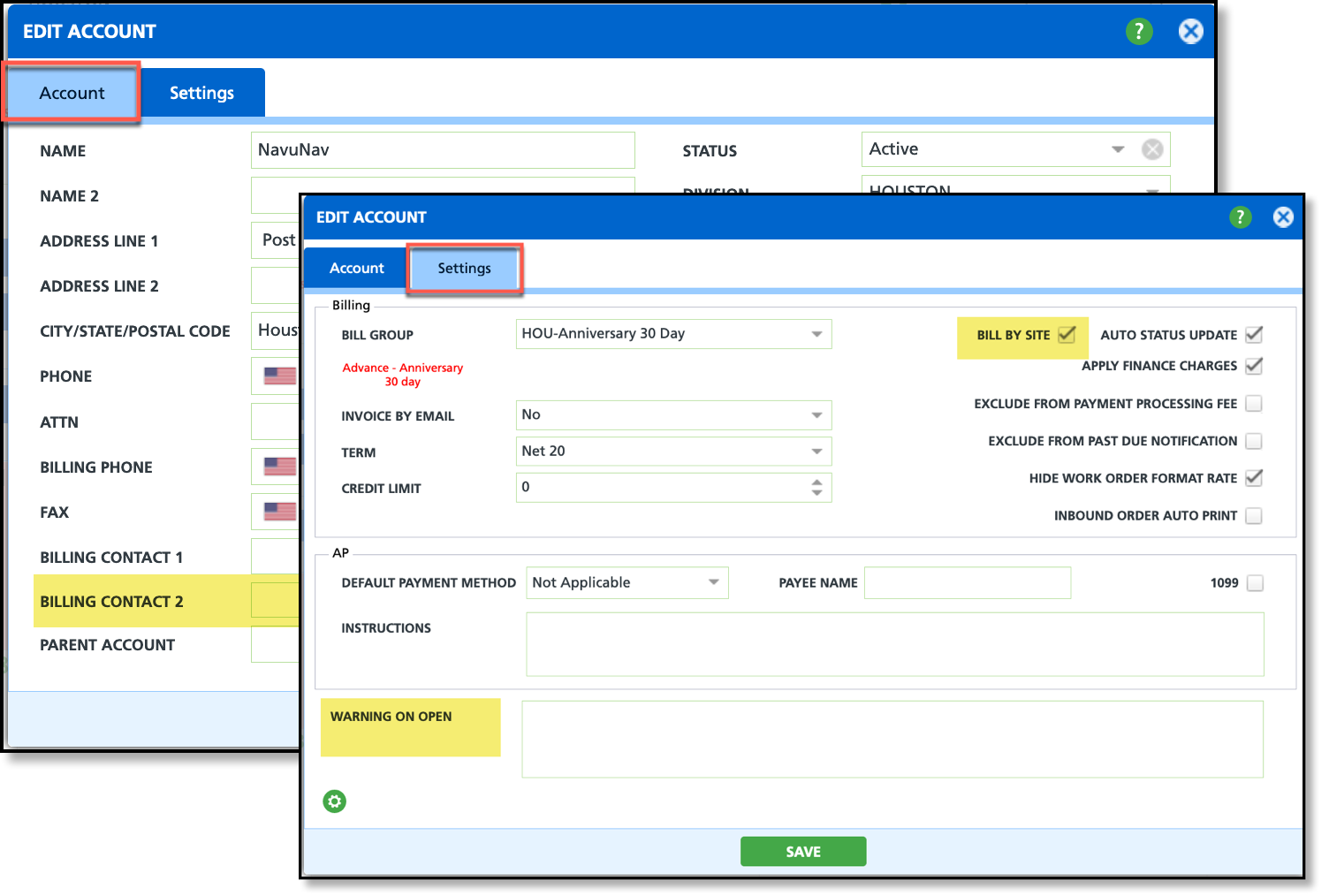Increase the Credit Limit value
This screenshot has height=896, width=1329.
817,482
